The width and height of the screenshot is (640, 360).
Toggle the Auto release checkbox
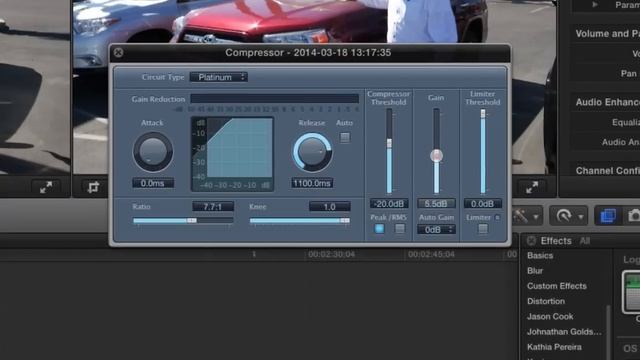pos(345,138)
